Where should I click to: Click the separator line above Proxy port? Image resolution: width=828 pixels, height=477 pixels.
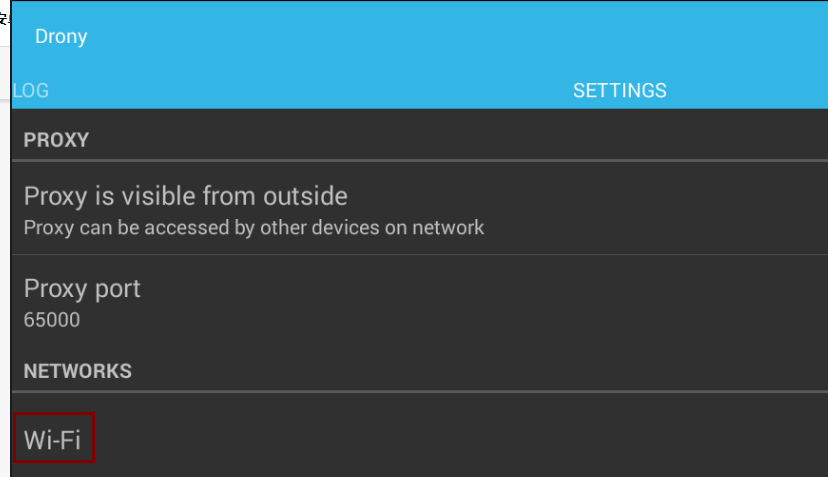(x=420, y=255)
